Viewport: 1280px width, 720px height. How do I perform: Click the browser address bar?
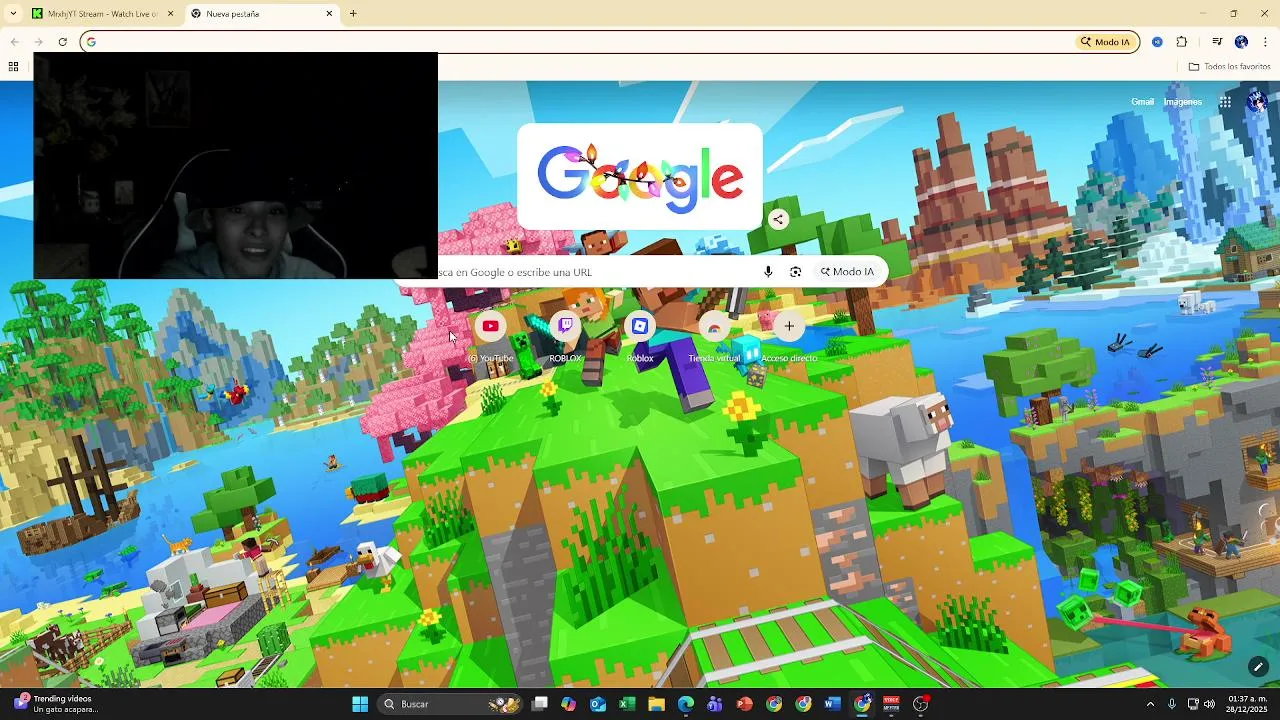click(580, 42)
